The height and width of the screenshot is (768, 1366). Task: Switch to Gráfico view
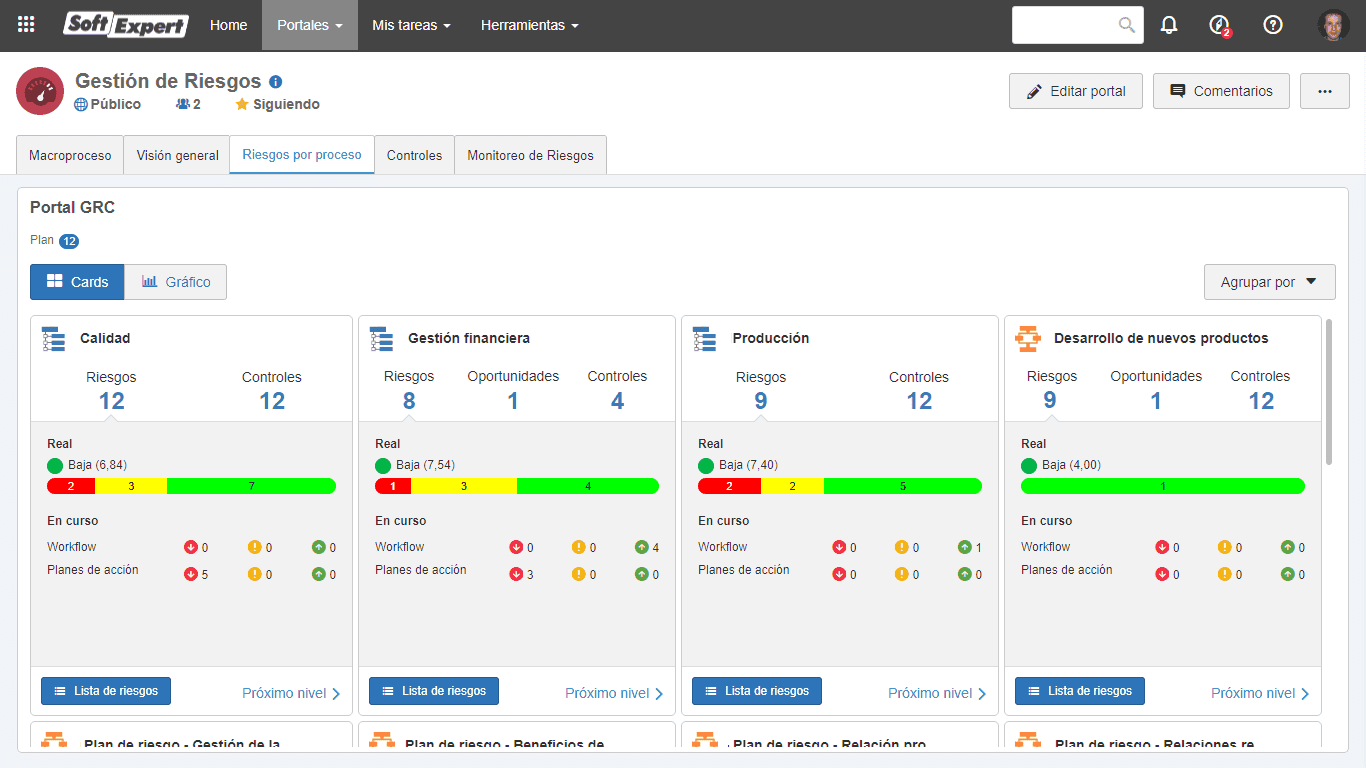pos(176,282)
